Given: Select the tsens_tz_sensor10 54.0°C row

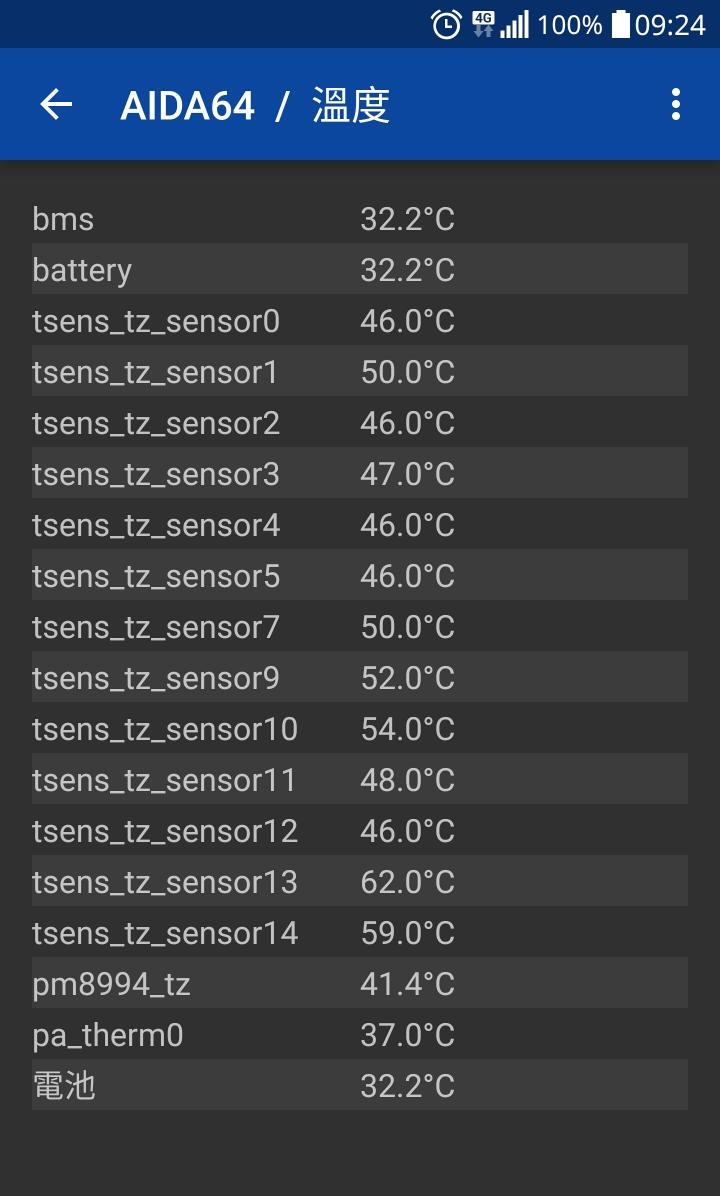Looking at the screenshot, I should (x=360, y=728).
